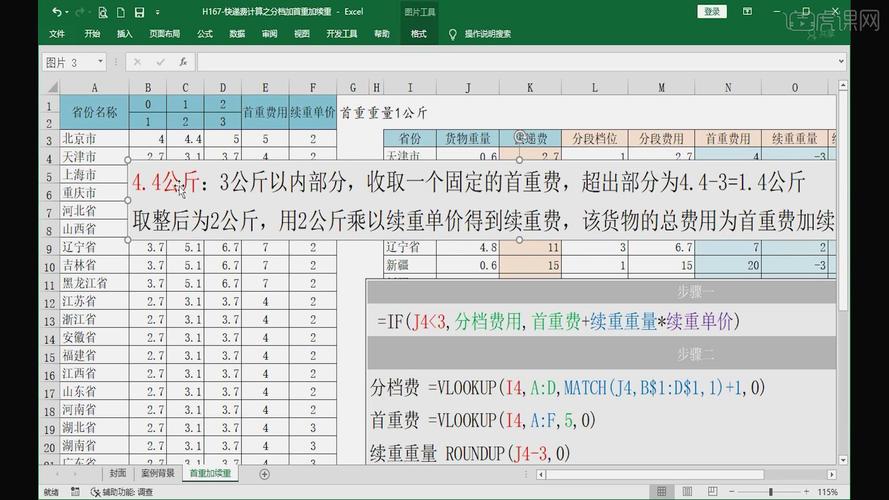Viewport: 889px width, 500px height.
Task: Switch to Page Layout view icon
Action: click(x=687, y=491)
